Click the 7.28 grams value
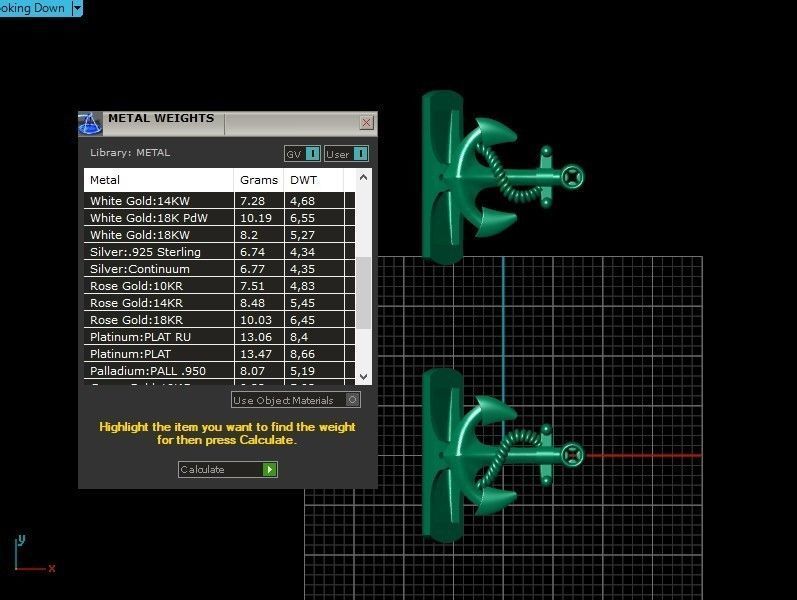 252,201
